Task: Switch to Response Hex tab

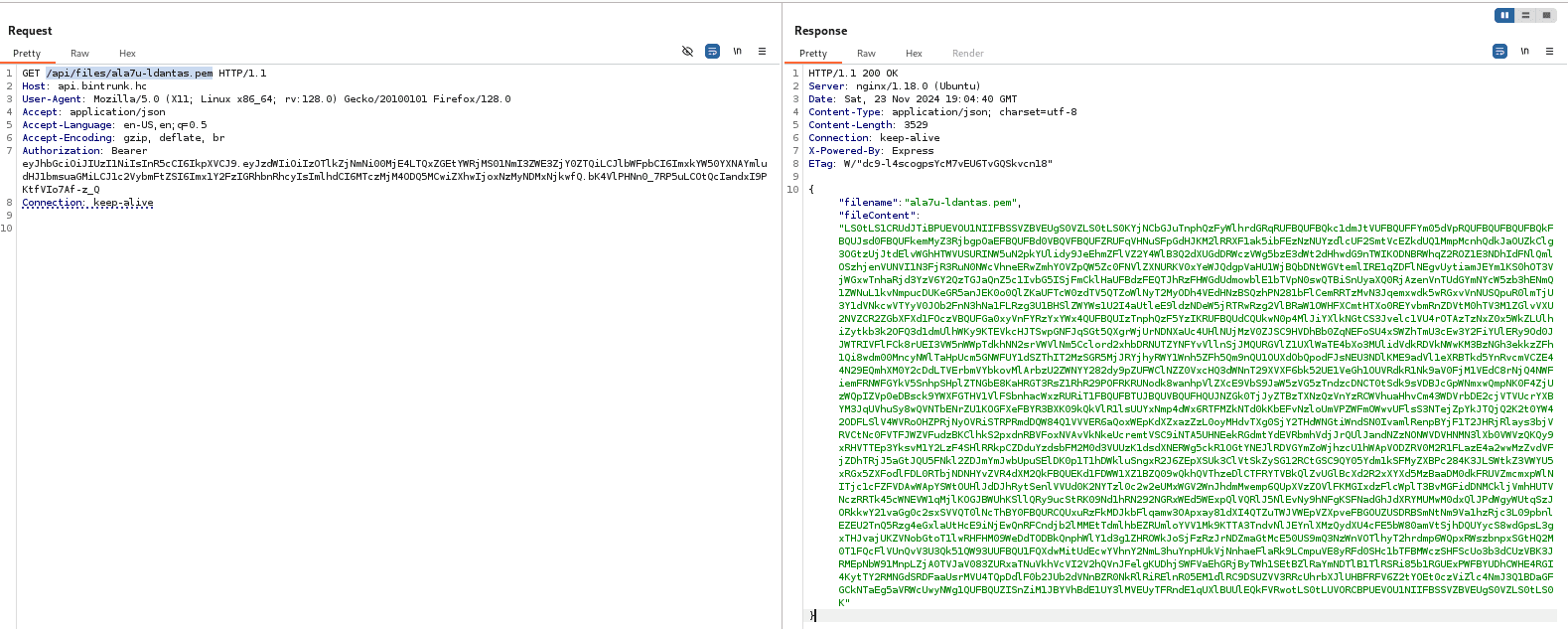Action: coord(914,54)
